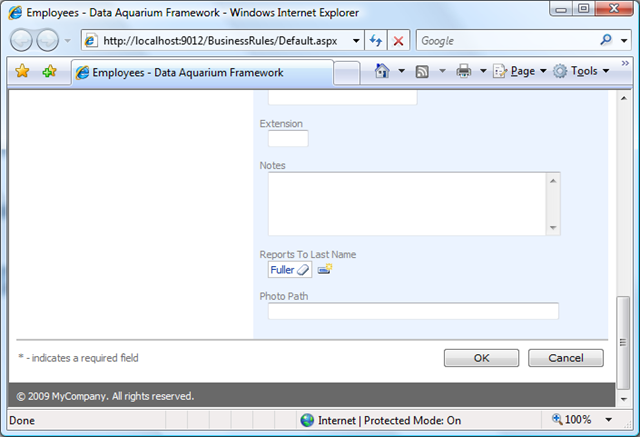Click the 'Reports To Last Name' label

pyautogui.click(x=308, y=255)
